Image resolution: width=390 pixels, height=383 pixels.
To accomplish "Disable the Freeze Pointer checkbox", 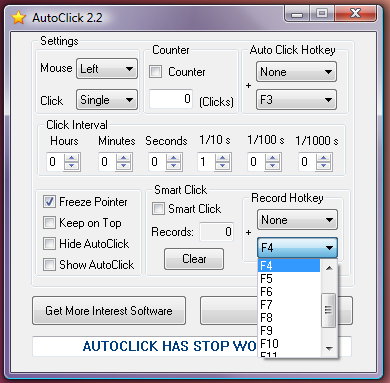I will (x=49, y=202).
